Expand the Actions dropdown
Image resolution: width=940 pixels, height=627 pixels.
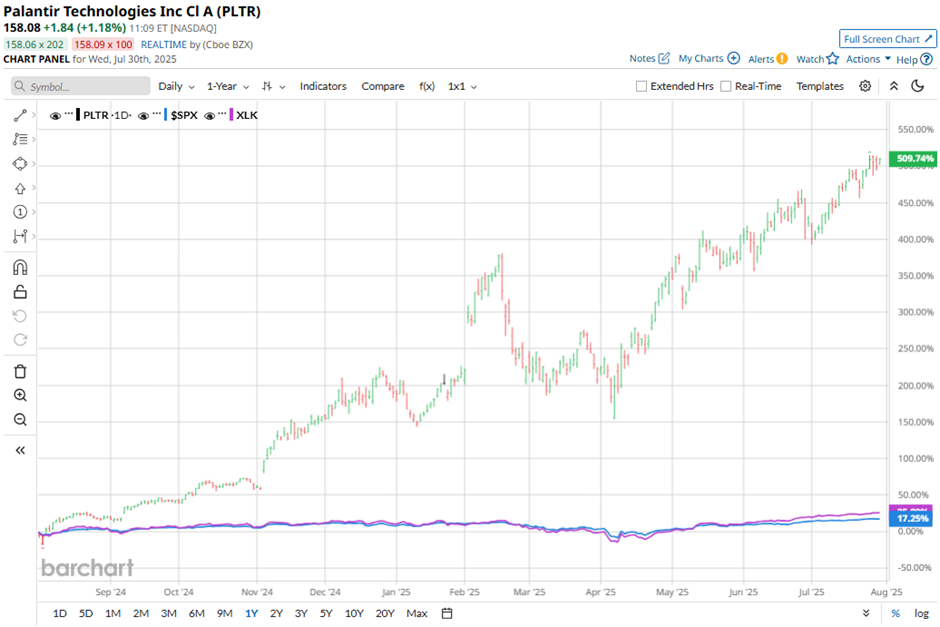[868, 59]
